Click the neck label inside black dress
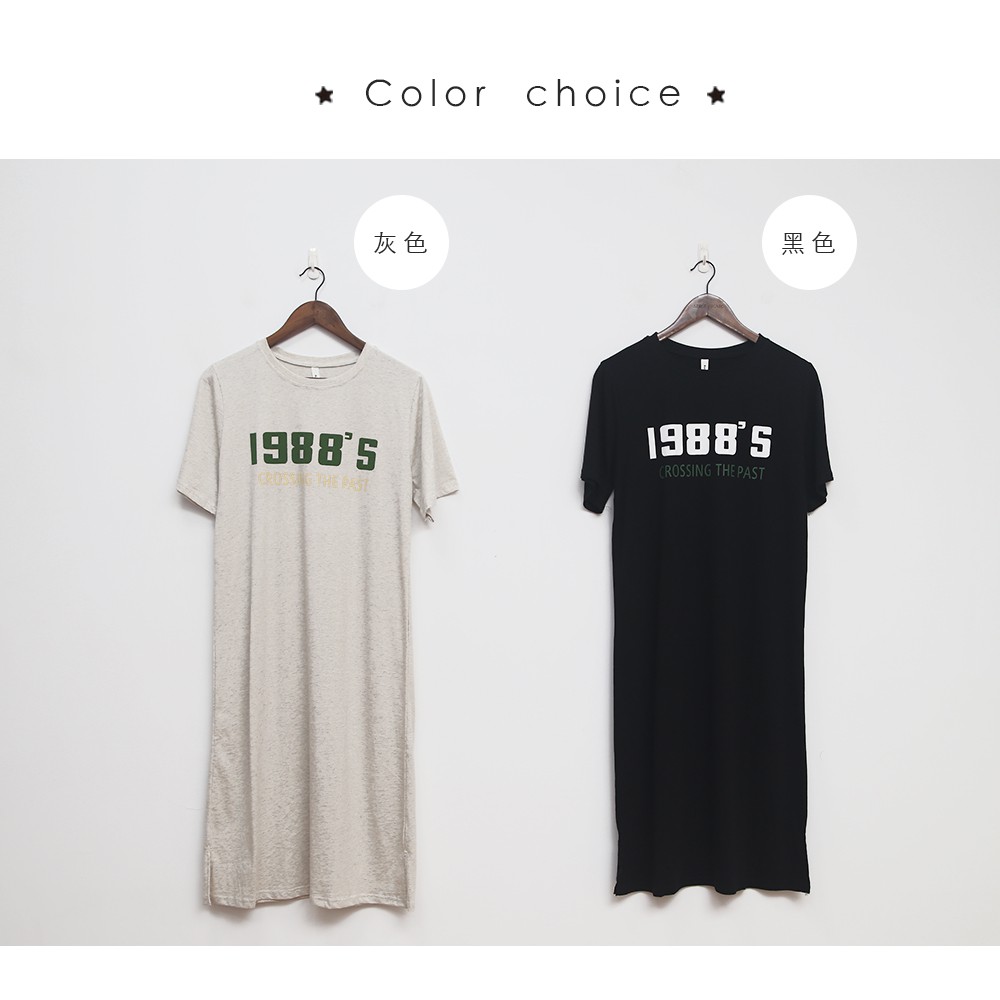This screenshot has width=1000, height=1000. tap(700, 364)
